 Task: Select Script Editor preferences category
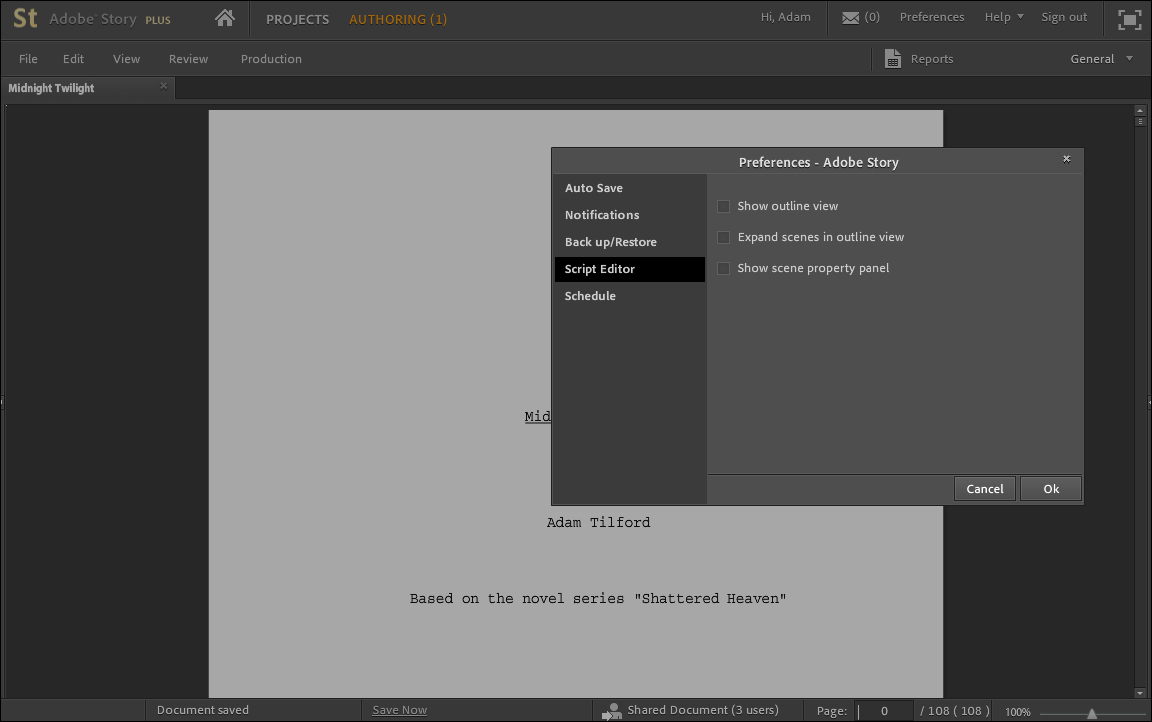[x=630, y=269]
